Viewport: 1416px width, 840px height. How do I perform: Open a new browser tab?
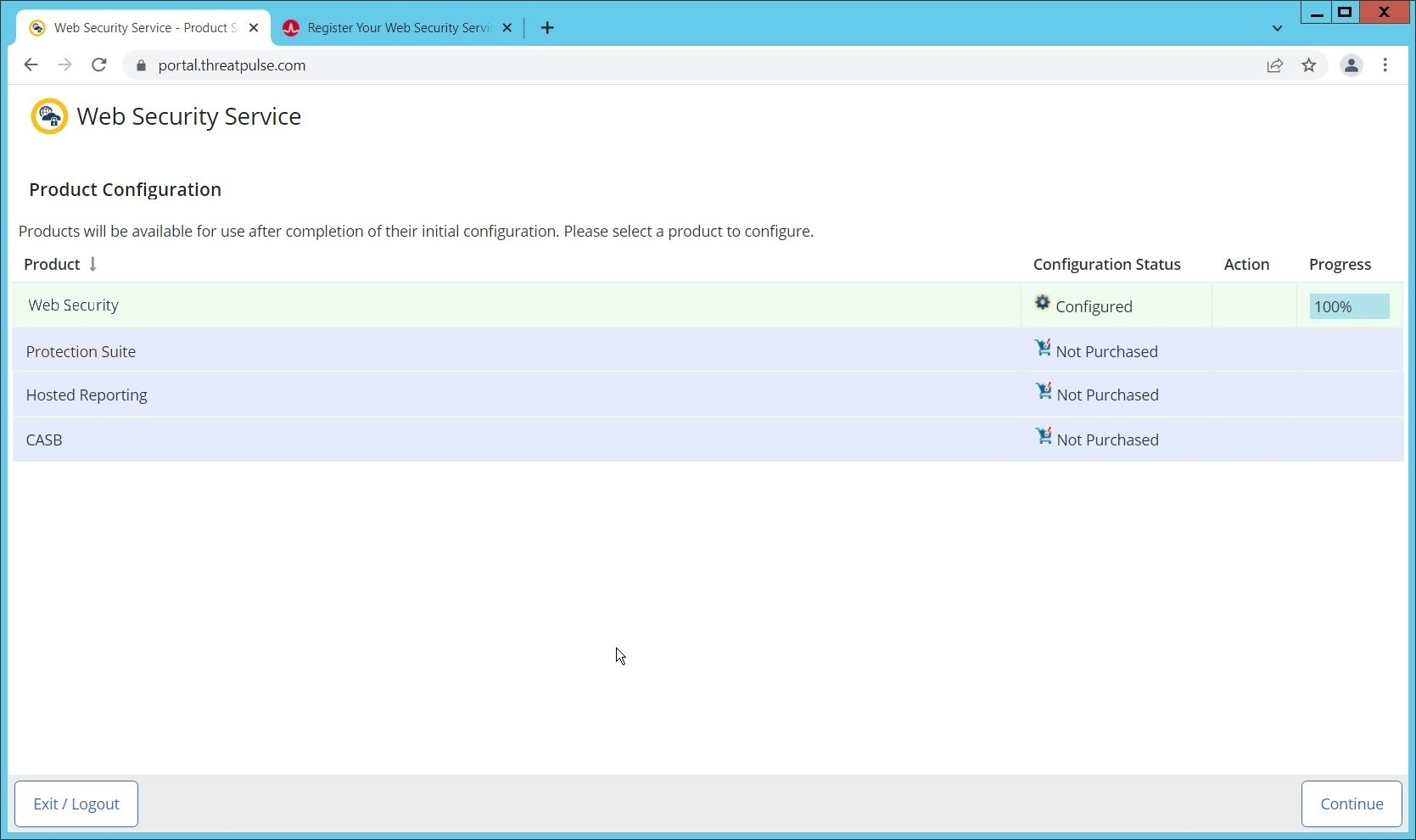point(547,28)
